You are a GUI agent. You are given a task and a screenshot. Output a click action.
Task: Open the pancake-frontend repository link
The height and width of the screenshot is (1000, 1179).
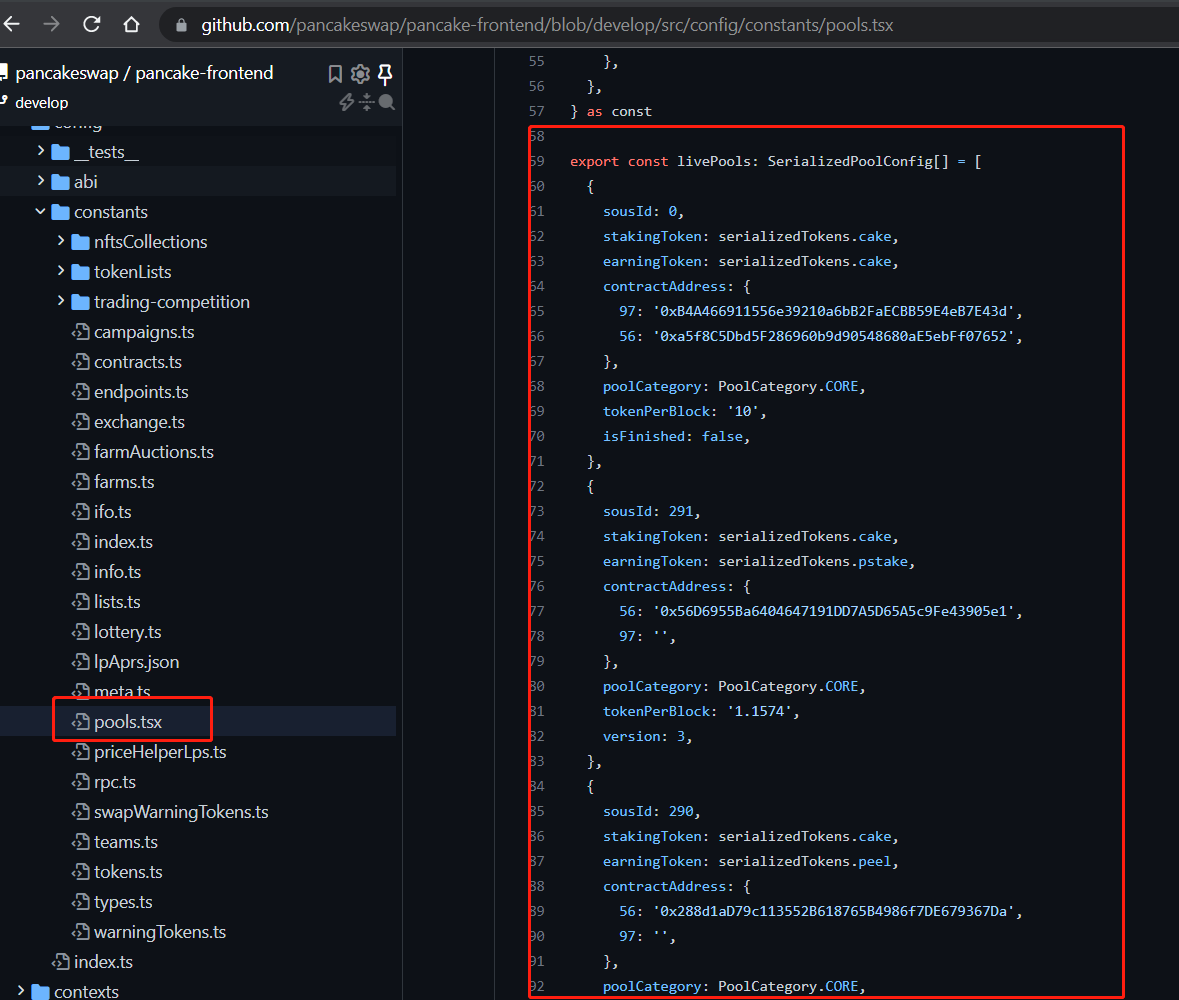coord(204,73)
